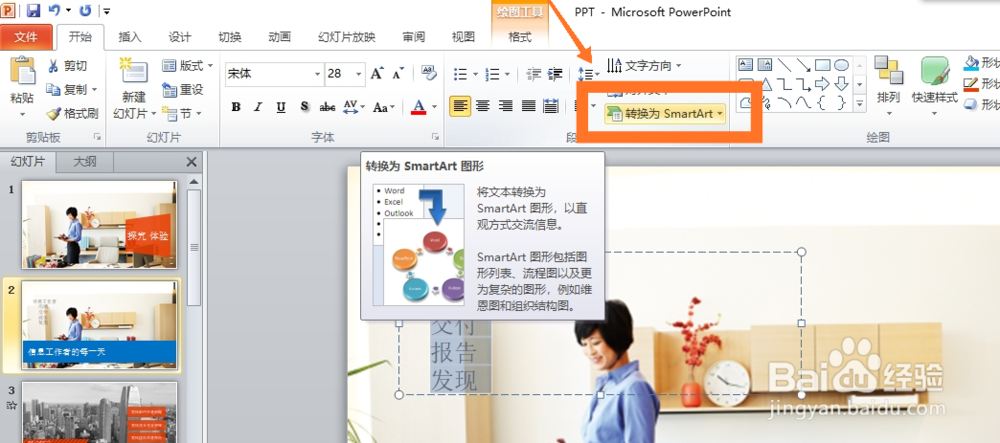
Task: Select slide 3 city skyline thumbnail
Action: [x=99, y=412]
